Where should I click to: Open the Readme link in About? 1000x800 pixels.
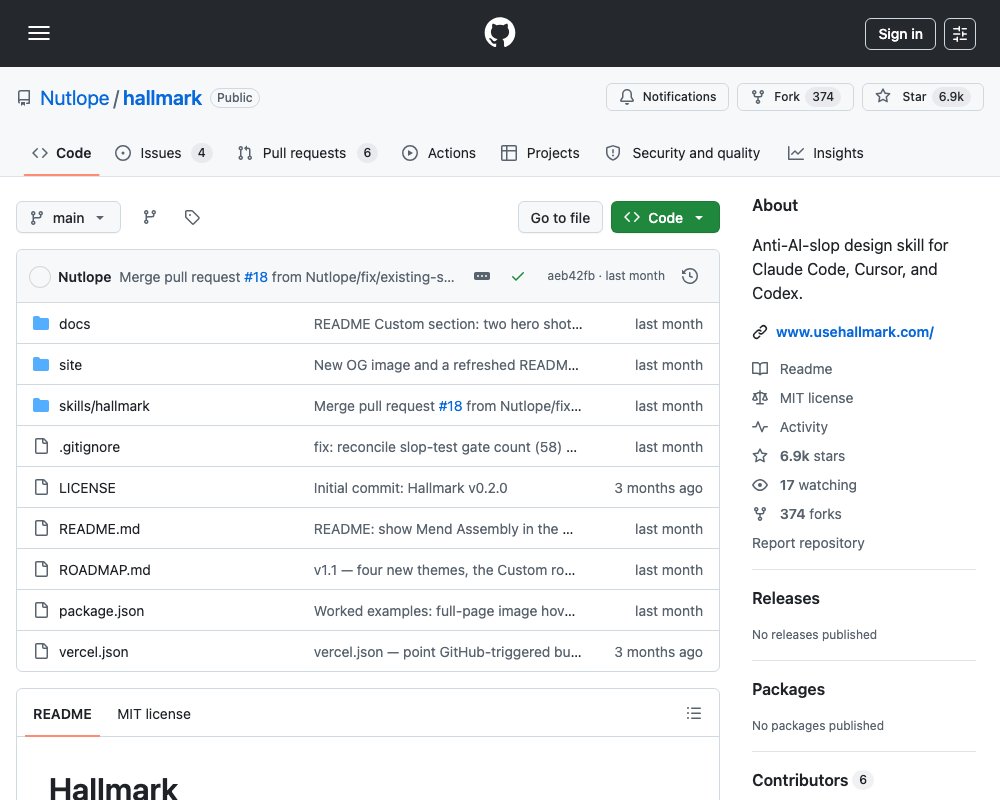click(792, 369)
